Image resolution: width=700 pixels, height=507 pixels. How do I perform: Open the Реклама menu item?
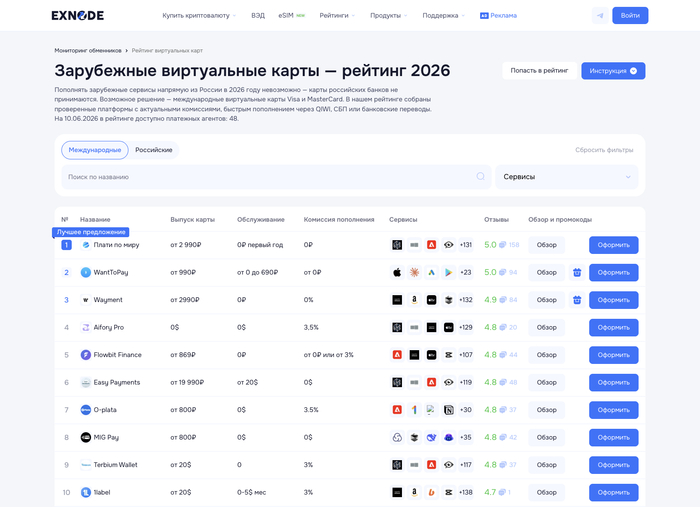pyautogui.click(x=498, y=16)
